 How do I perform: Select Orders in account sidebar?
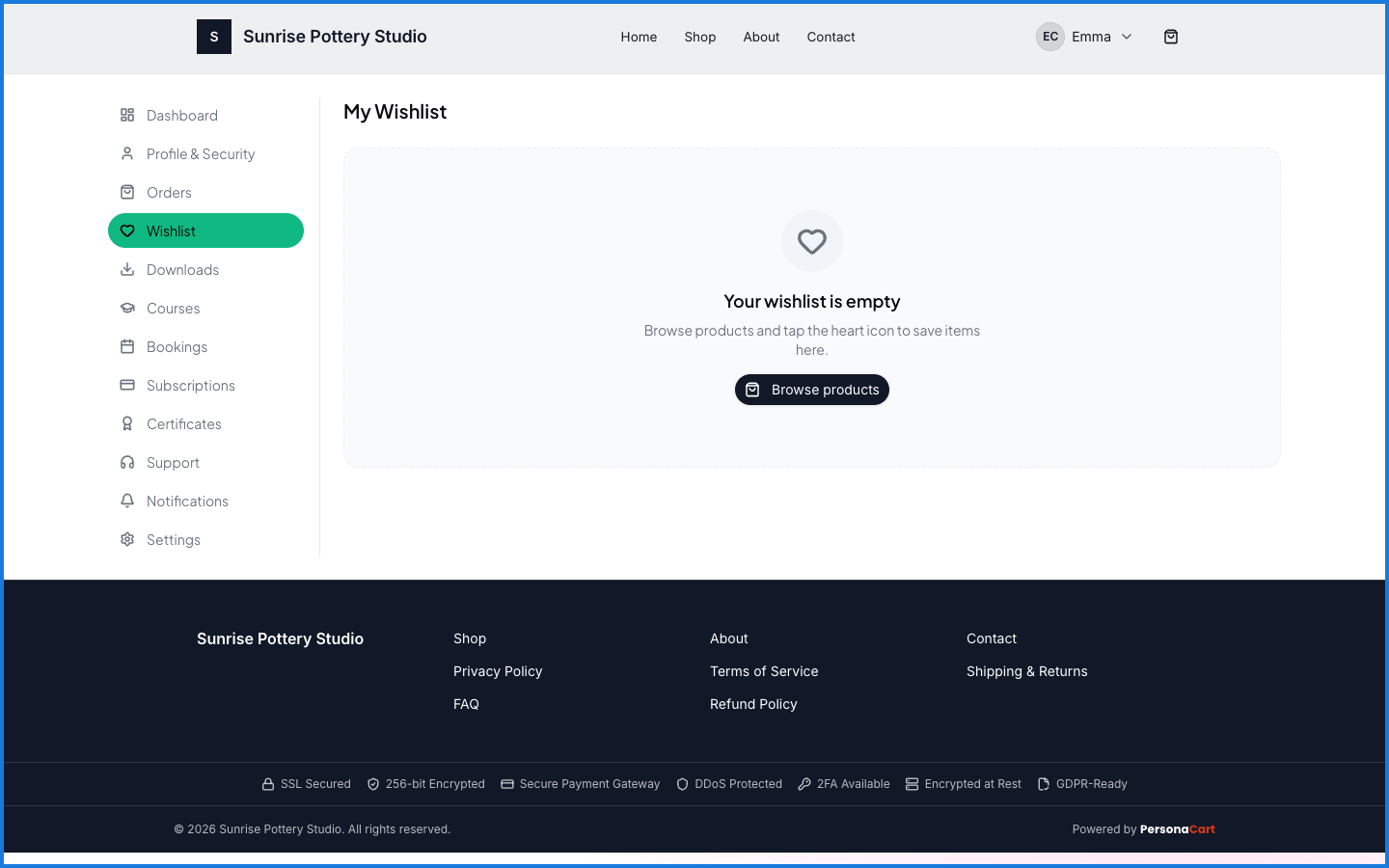tap(205, 192)
